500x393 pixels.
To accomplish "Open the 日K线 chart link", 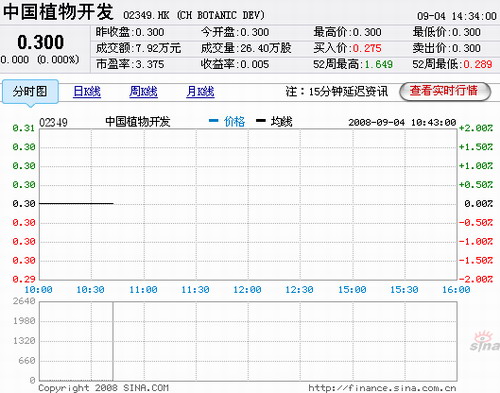I will 87,91.
